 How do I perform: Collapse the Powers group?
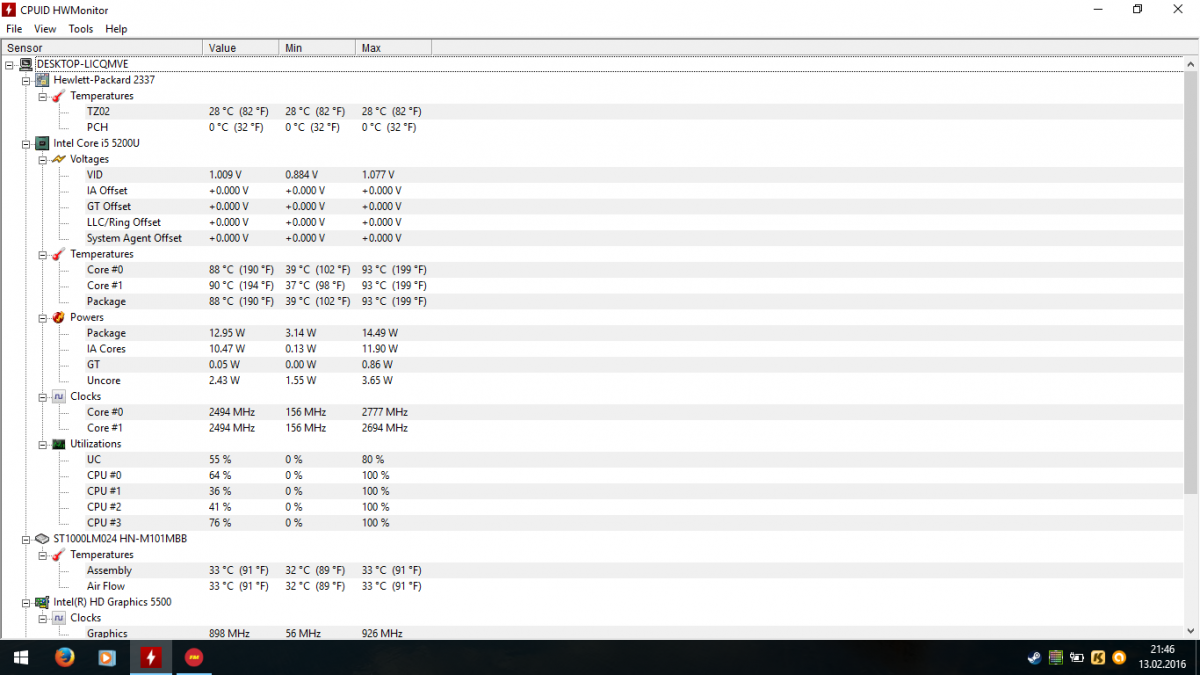coord(42,317)
